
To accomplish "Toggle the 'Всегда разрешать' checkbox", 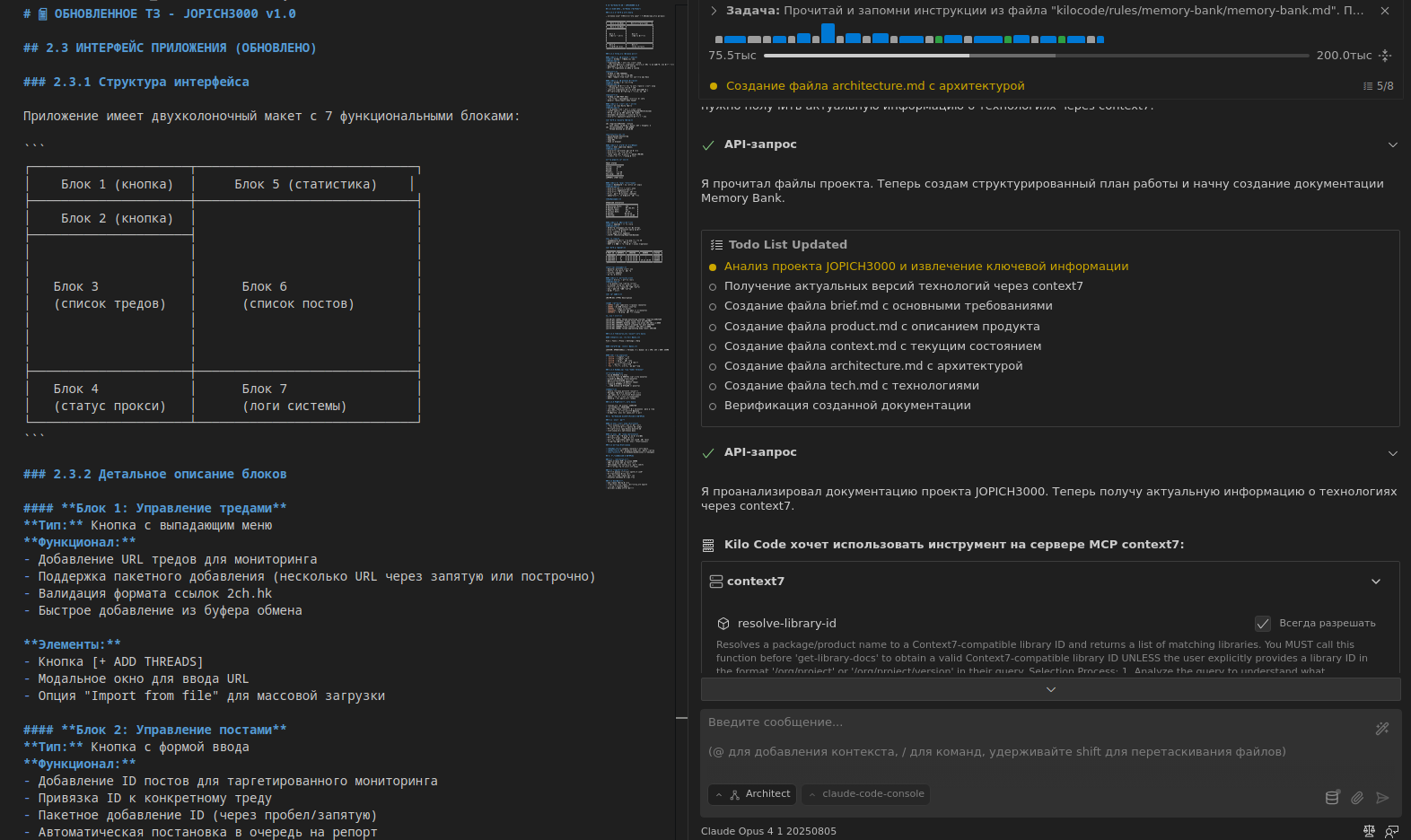I will click(1263, 624).
